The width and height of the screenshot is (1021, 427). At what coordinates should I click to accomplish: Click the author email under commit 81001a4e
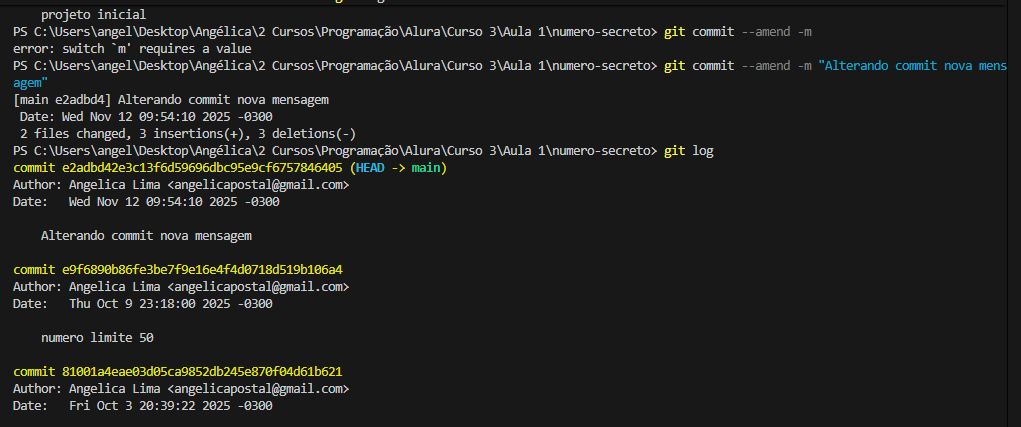(258, 388)
